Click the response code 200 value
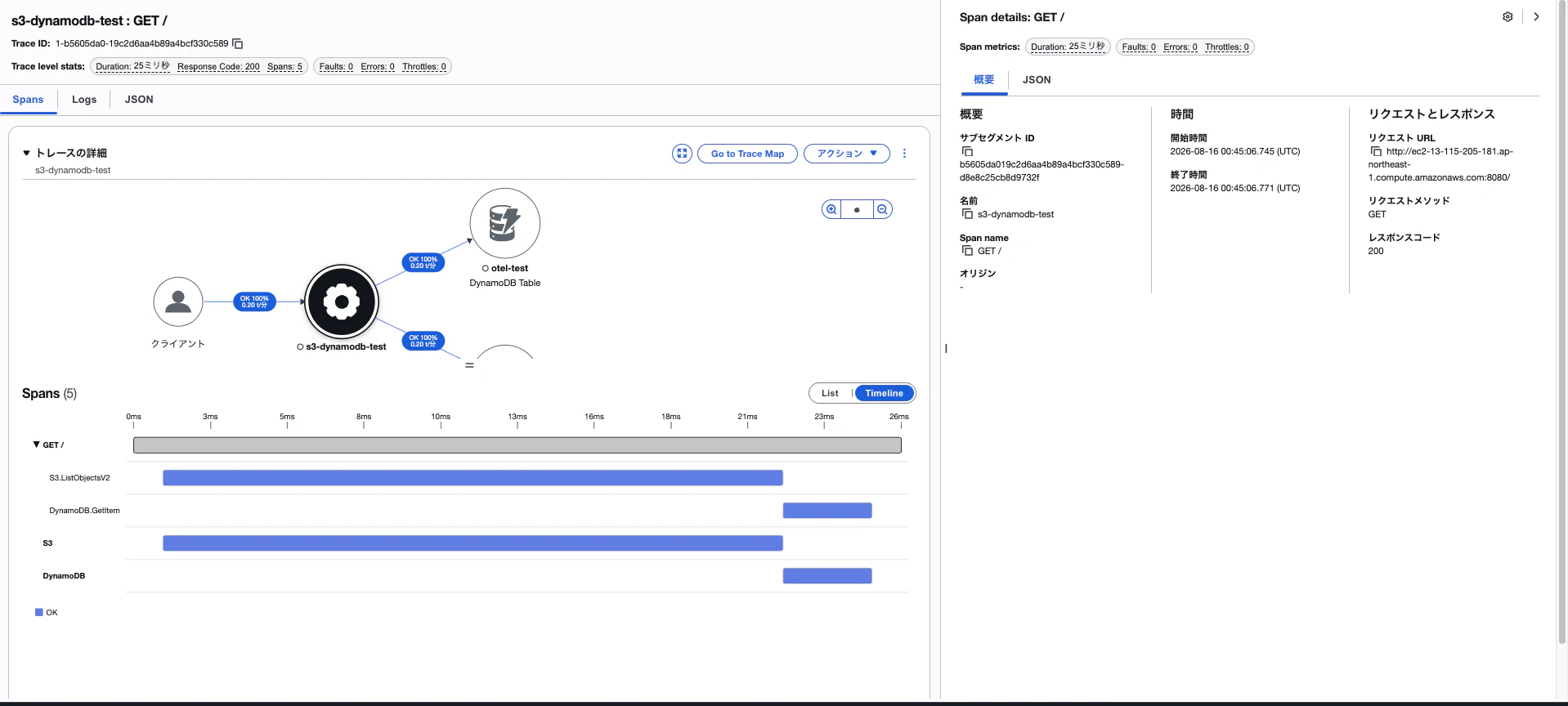This screenshot has width=1568, height=706. [1376, 251]
